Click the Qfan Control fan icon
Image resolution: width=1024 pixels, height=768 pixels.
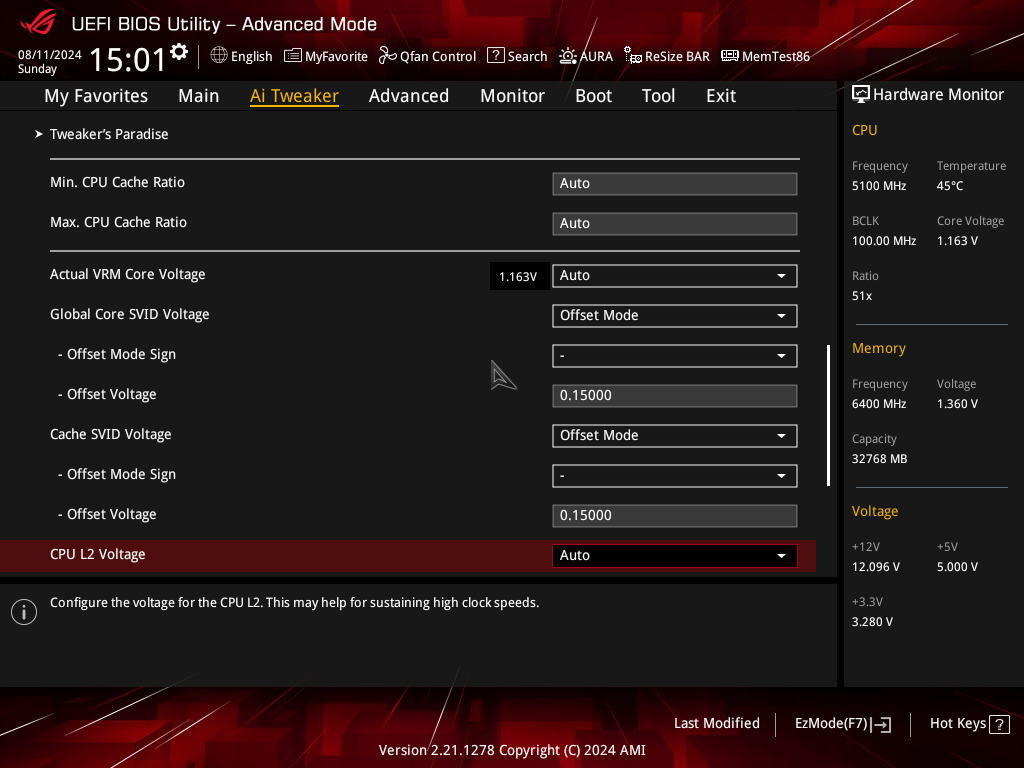[387, 56]
